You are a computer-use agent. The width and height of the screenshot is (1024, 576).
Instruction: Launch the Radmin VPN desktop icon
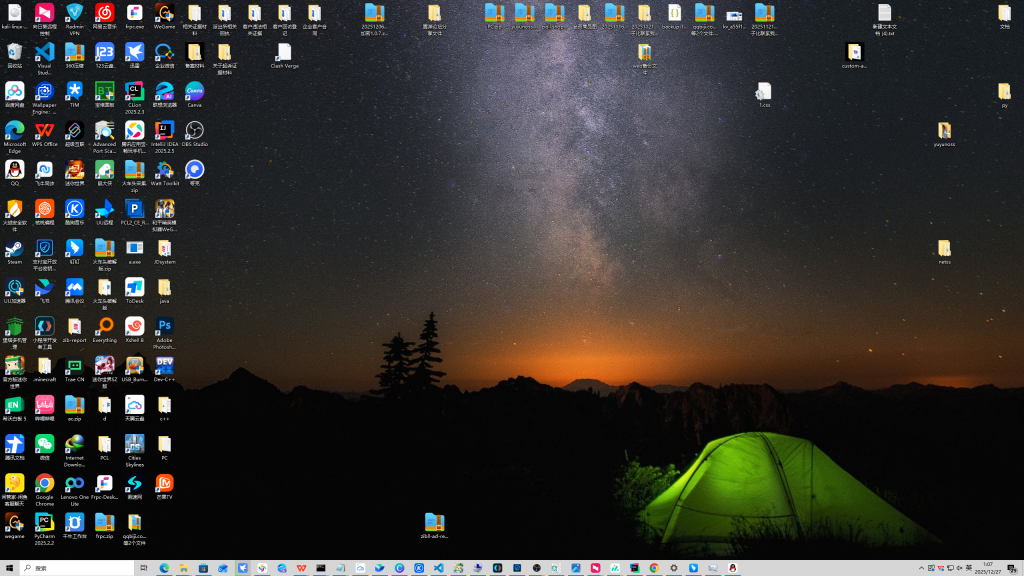coord(74,13)
